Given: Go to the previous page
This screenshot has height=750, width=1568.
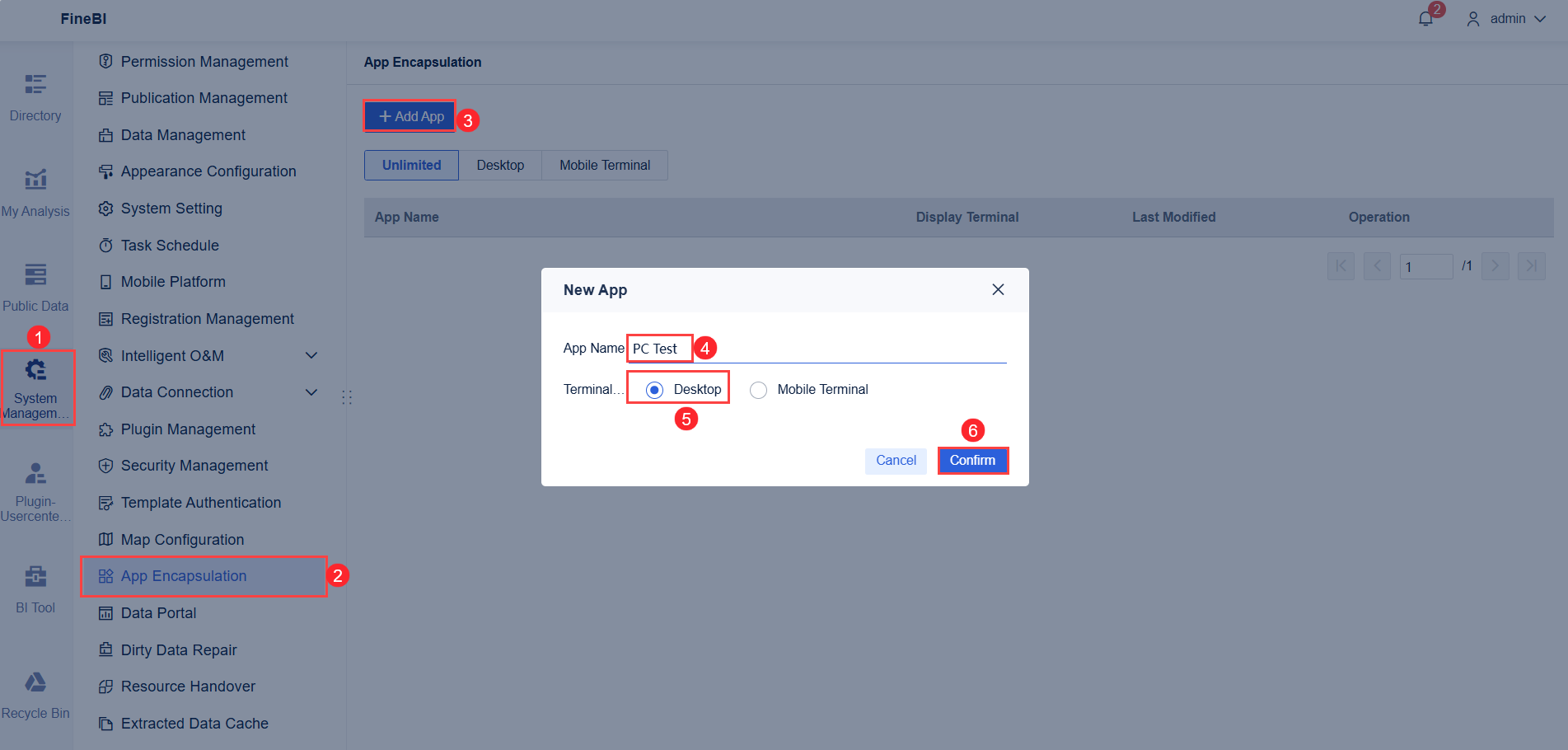Looking at the screenshot, I should tap(1377, 266).
